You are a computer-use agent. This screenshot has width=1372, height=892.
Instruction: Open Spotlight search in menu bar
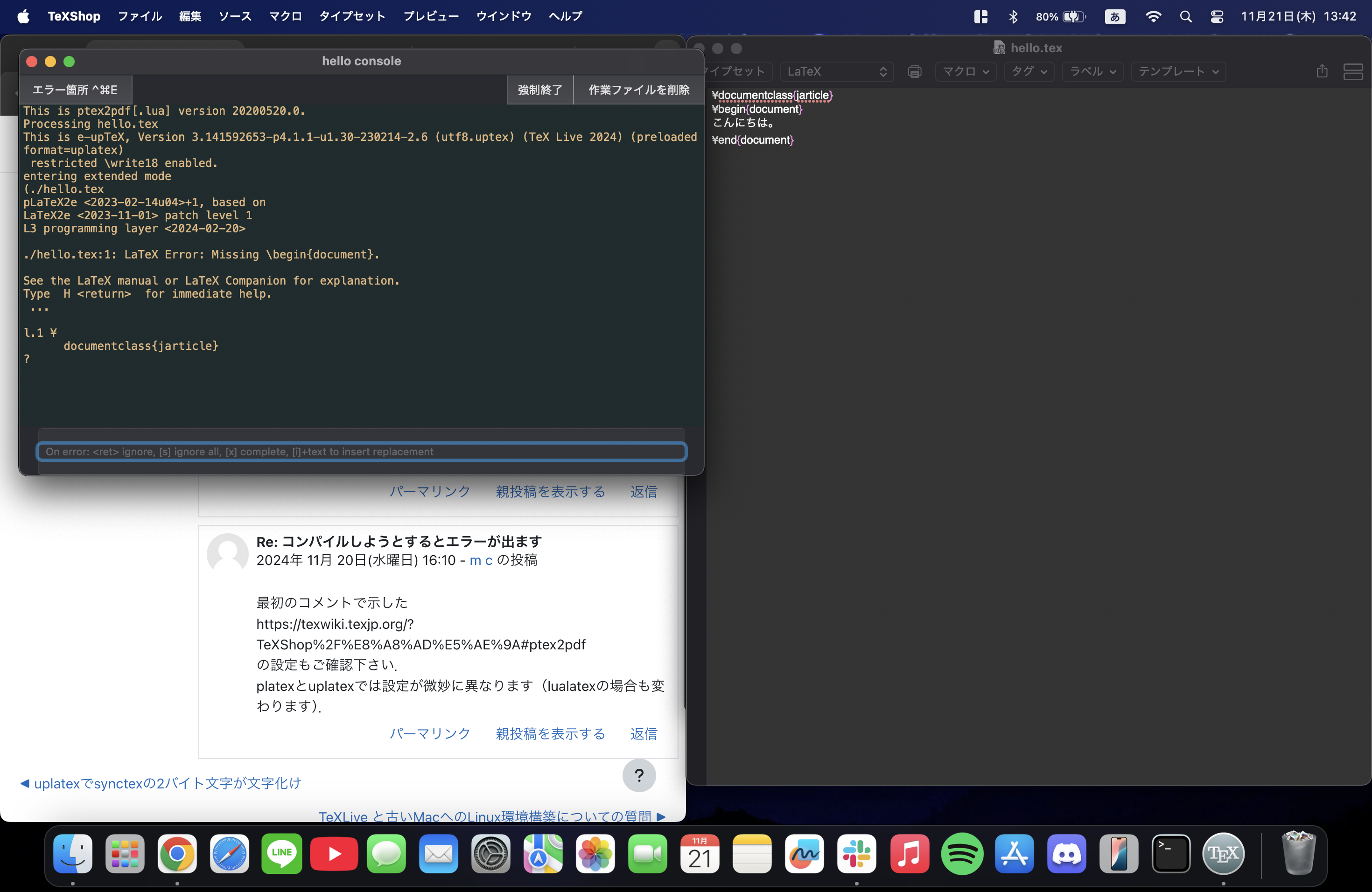click(1185, 16)
